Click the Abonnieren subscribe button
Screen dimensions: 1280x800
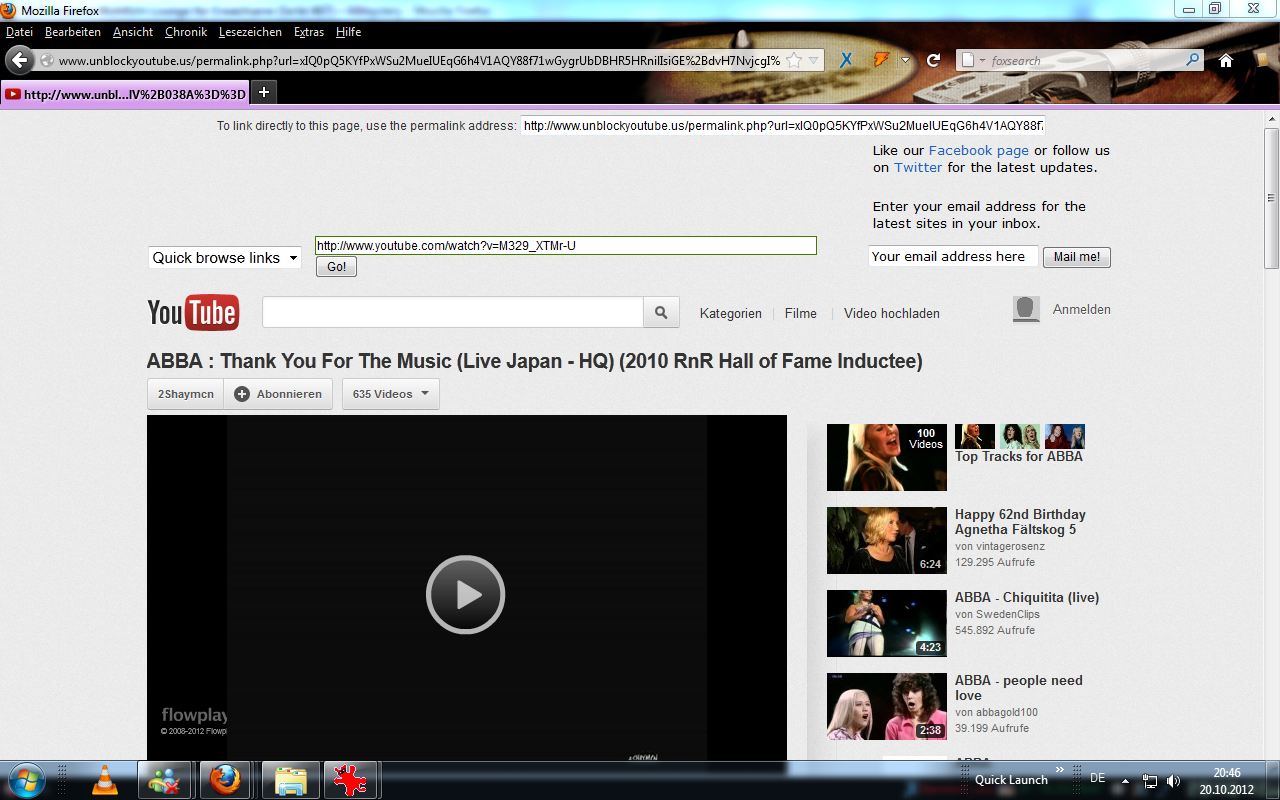[x=278, y=394]
